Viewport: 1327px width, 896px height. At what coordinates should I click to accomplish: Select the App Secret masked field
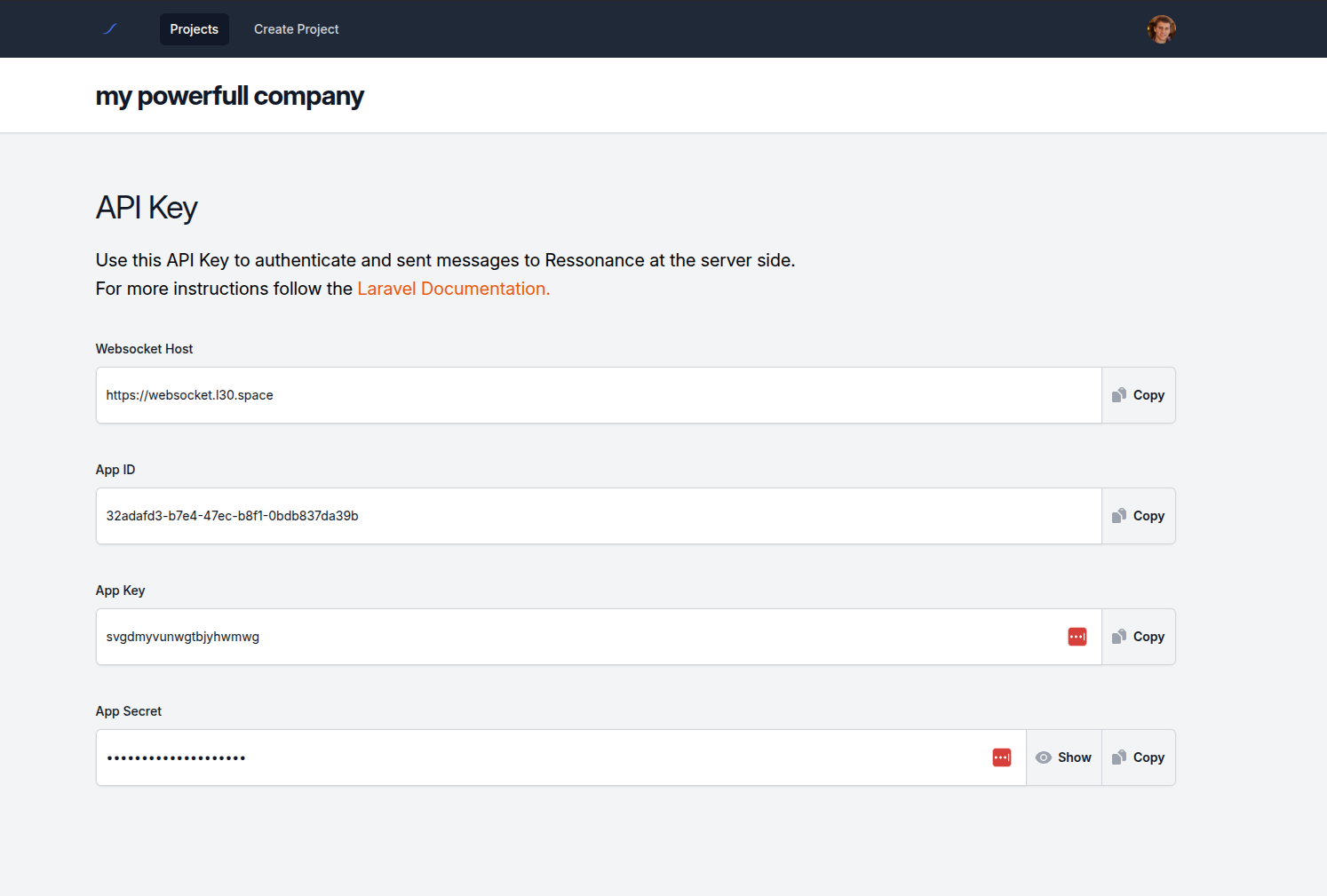tap(542, 757)
